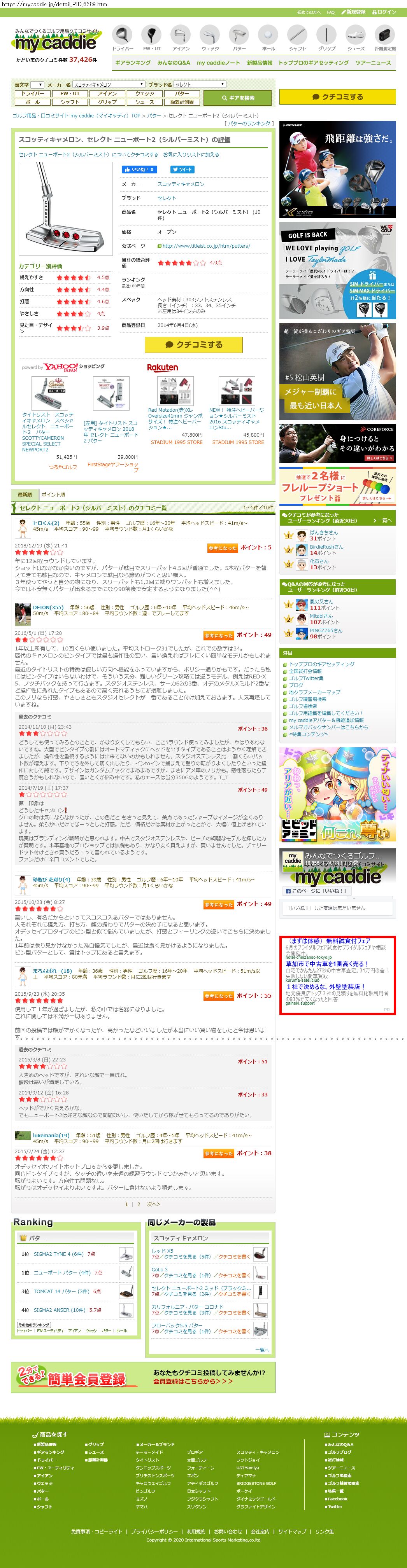Open the ブランド名 dropdown showing セレクト
Viewport: 407px width, 1568px height.
200,85
